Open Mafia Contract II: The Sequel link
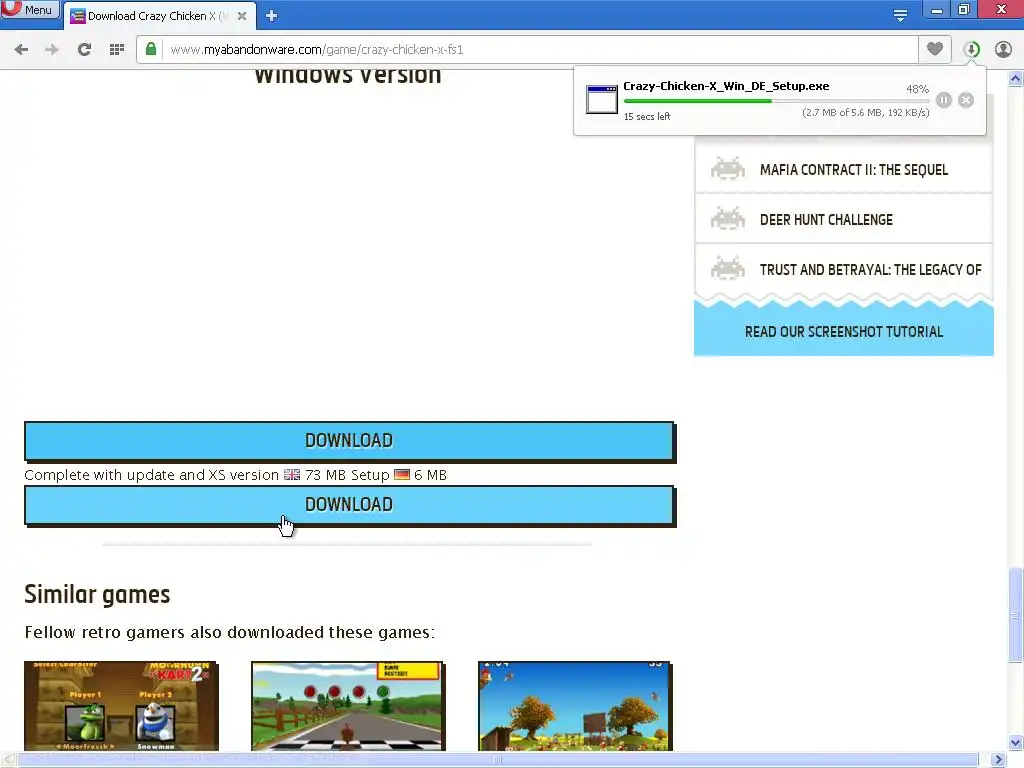This screenshot has height=768, width=1024. pos(854,170)
